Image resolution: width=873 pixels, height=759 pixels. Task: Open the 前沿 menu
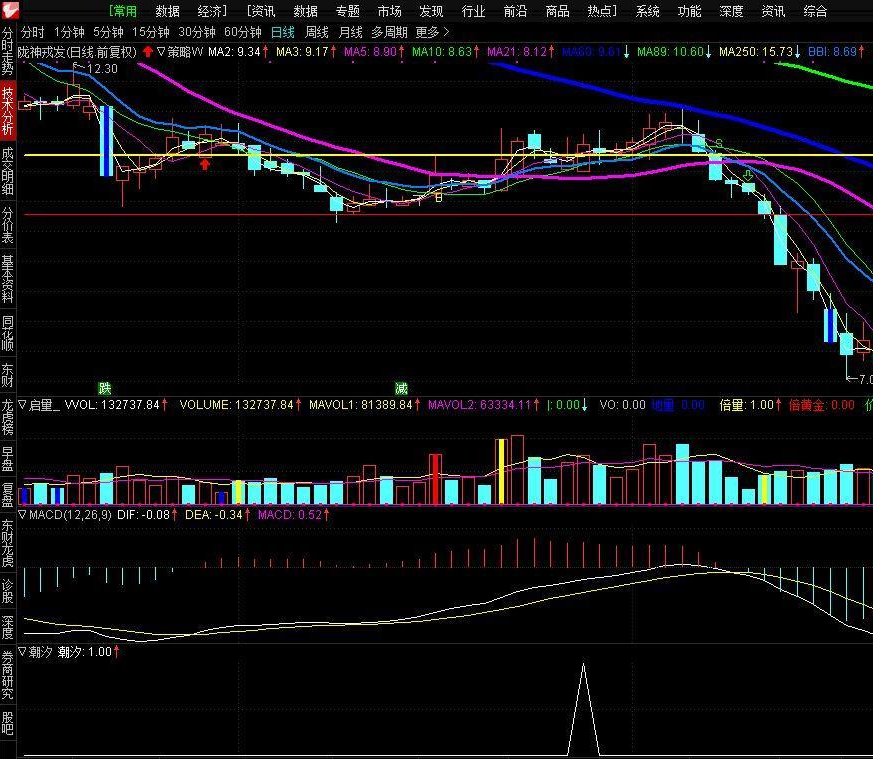tap(516, 11)
